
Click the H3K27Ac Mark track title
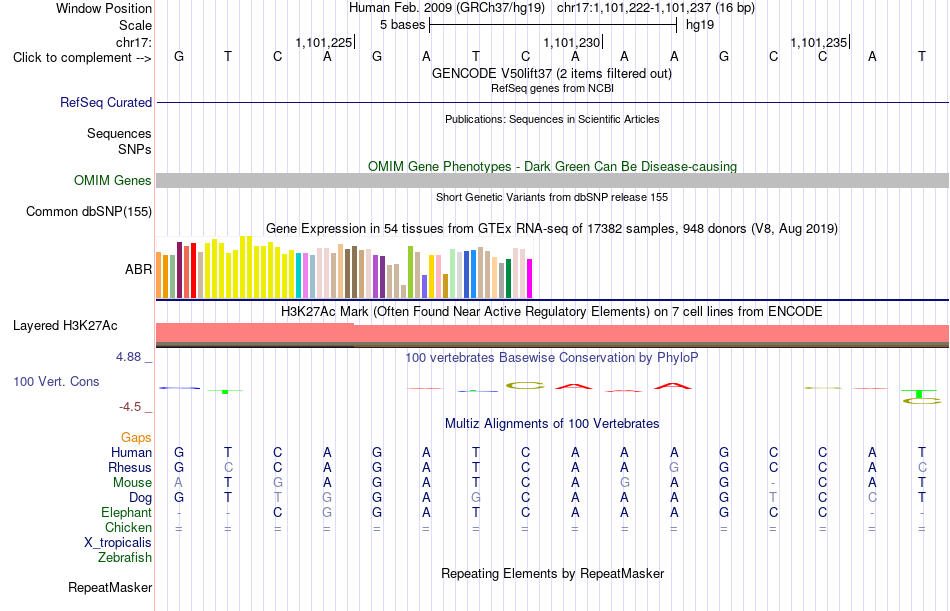pos(551,312)
